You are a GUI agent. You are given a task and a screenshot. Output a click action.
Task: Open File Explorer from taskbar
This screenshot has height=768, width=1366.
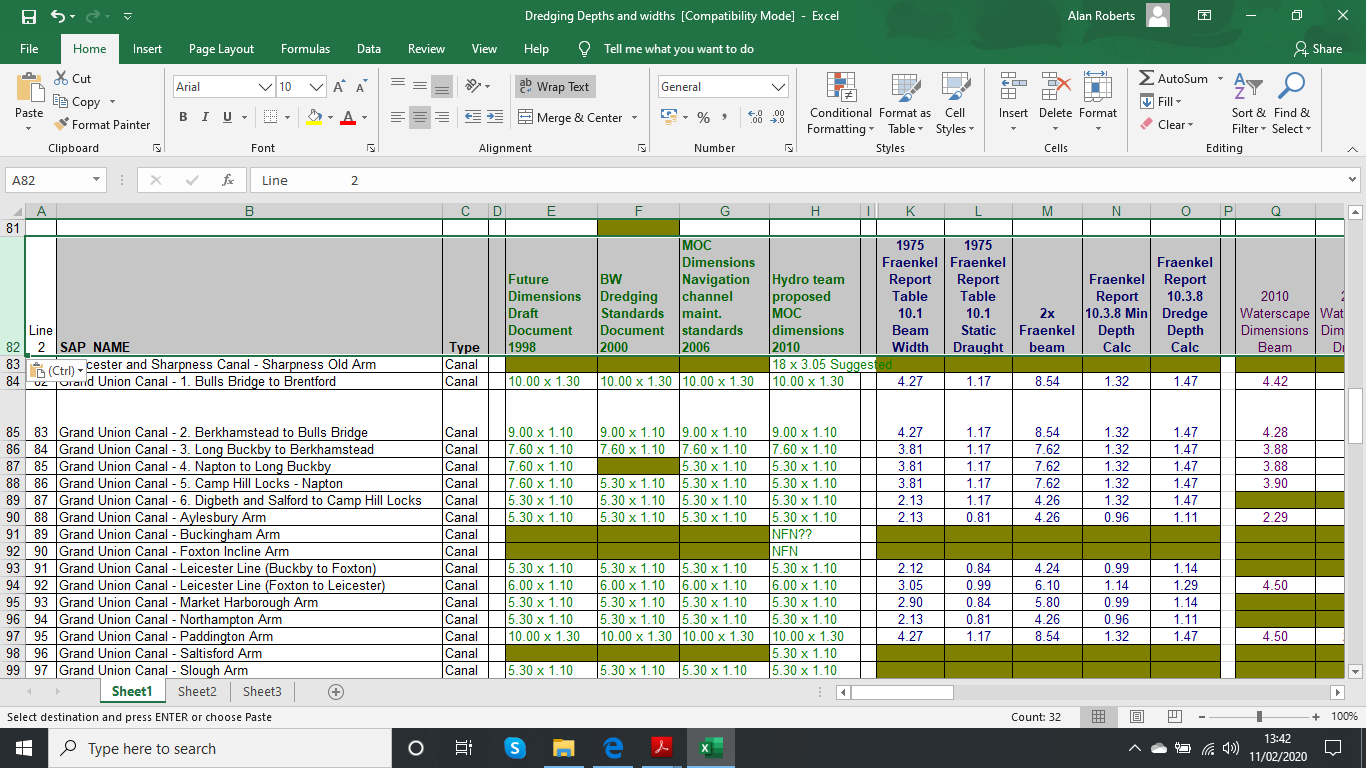click(x=564, y=748)
